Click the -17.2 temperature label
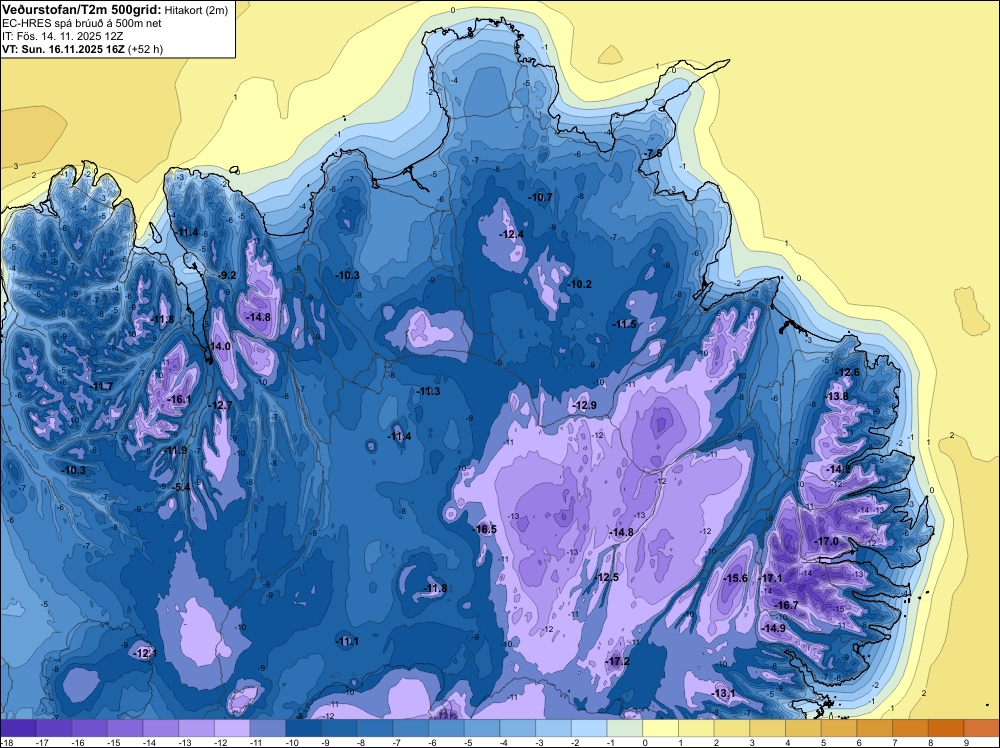1000x748 pixels. click(617, 661)
